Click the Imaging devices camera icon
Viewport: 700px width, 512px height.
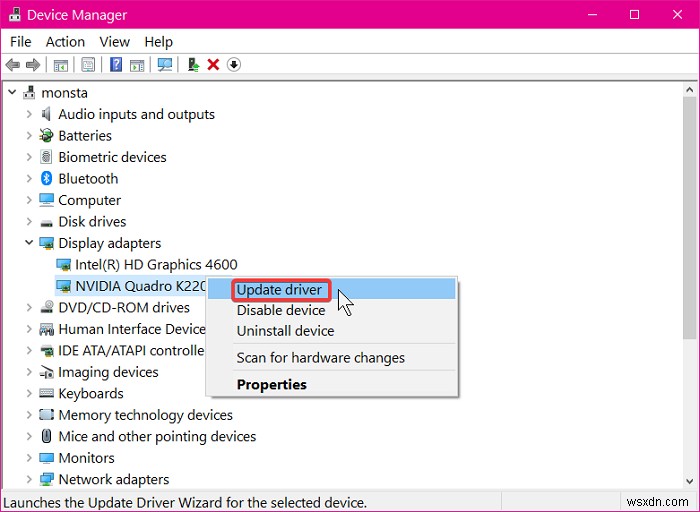tap(46, 372)
